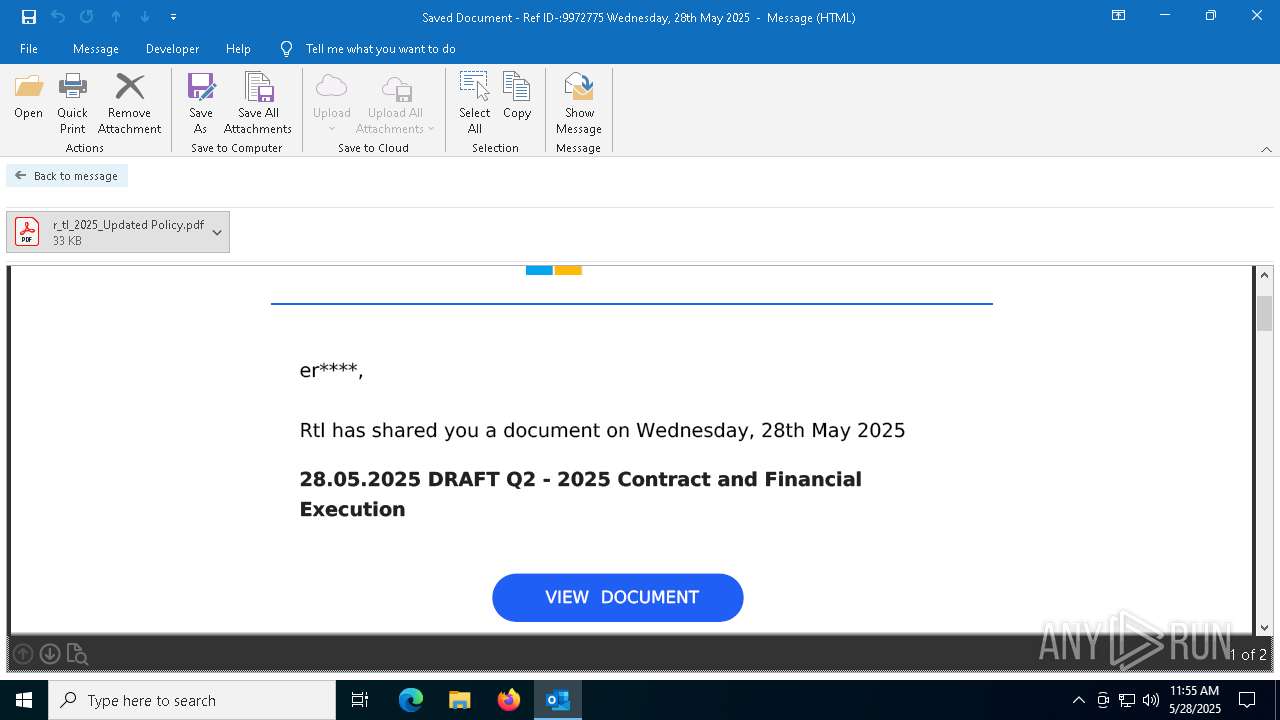
Task: Open File Explorer from taskbar
Action: point(459,700)
